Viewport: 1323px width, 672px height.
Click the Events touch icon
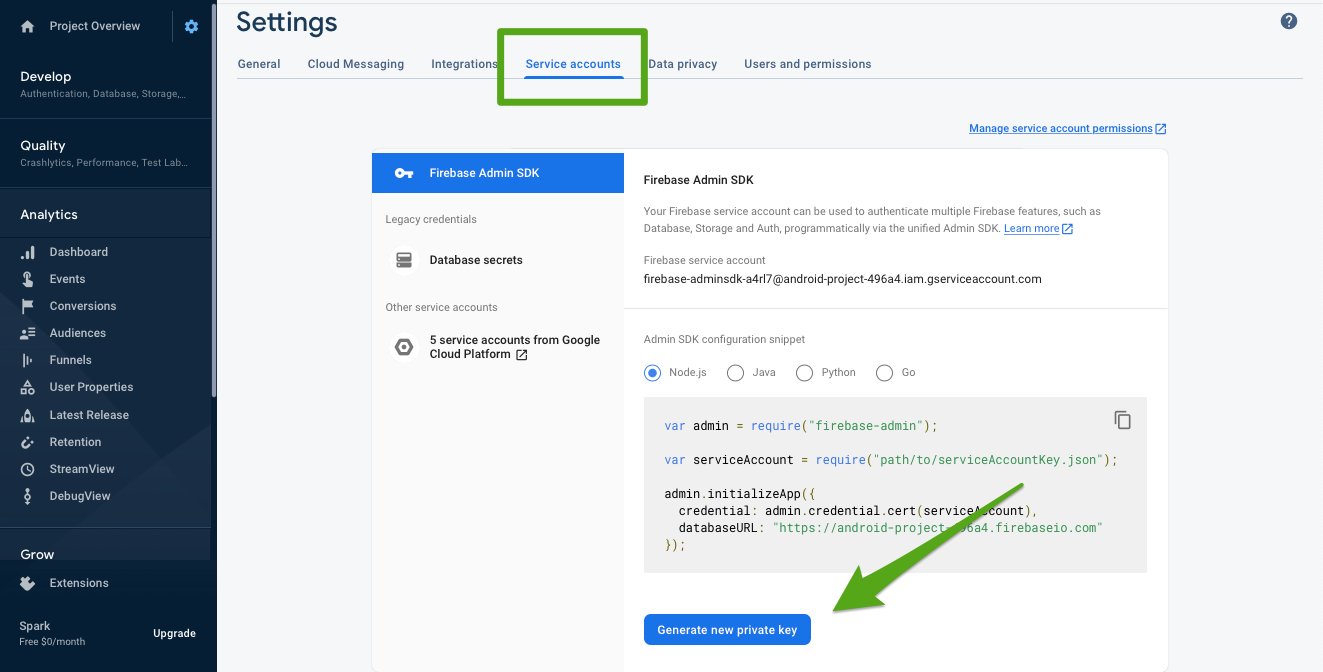[28, 279]
